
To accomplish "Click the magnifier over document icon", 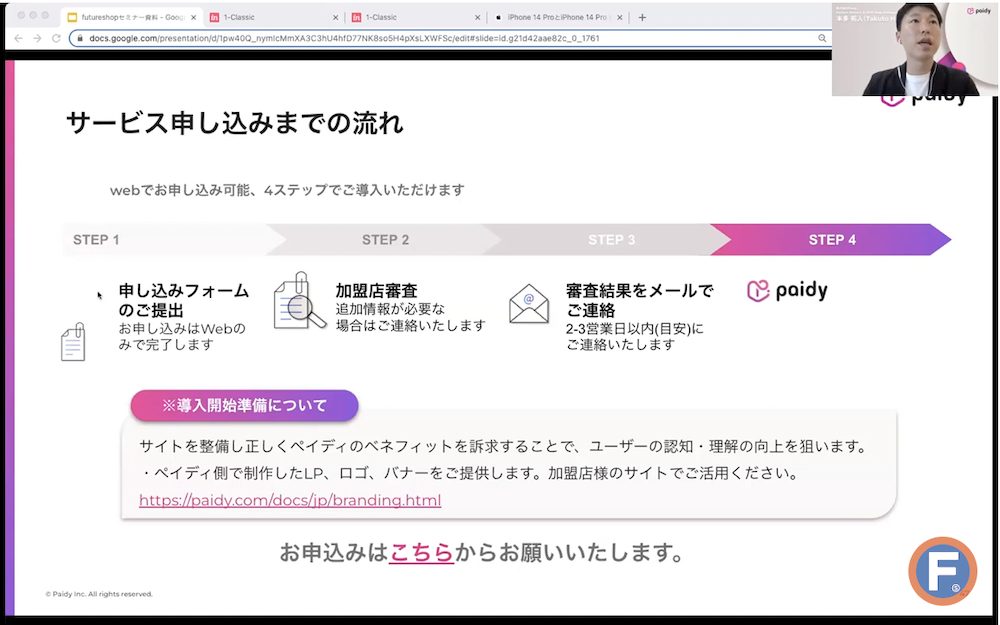I will pos(299,302).
